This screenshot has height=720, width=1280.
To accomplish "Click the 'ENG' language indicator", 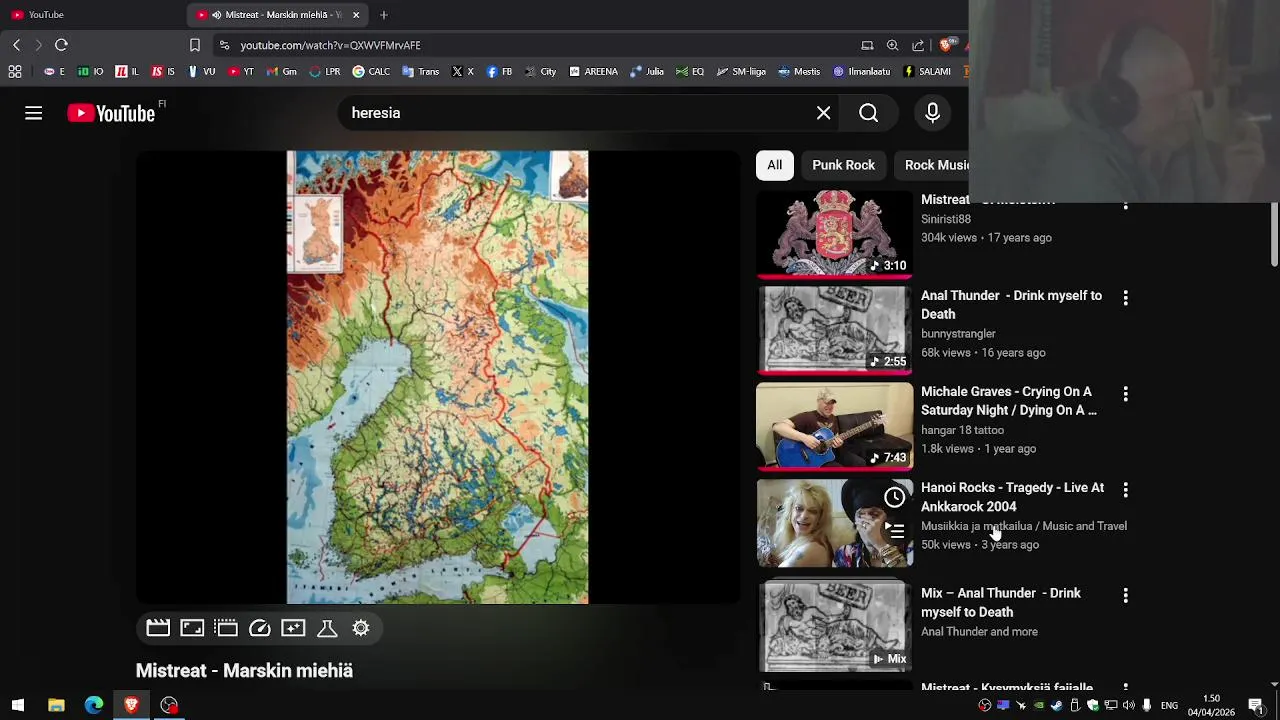I will pyautogui.click(x=1169, y=705).
